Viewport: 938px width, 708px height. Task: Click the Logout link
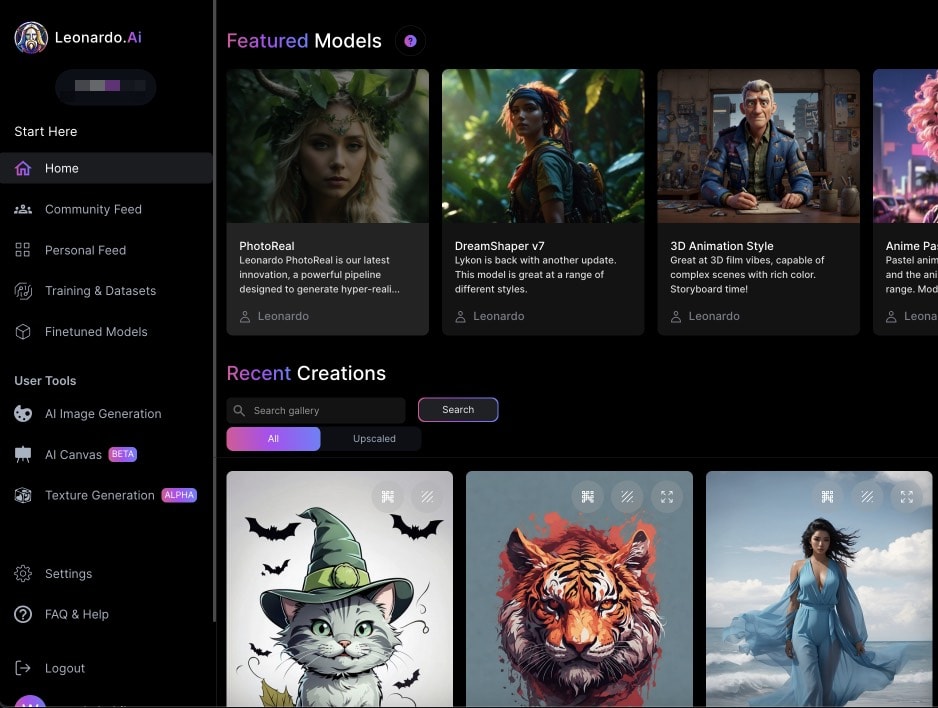(63, 668)
